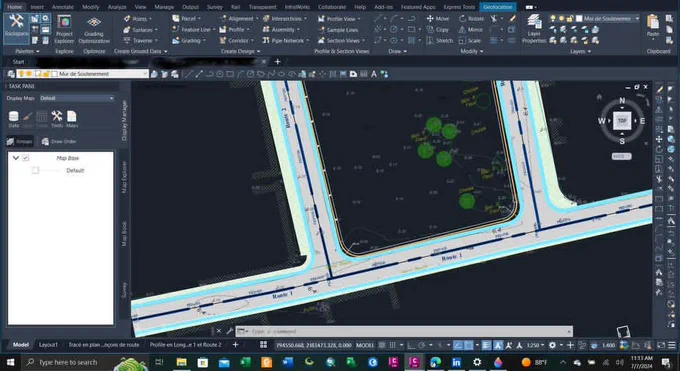
Task: Click the line tool in second toolbar
Action: 189,74
